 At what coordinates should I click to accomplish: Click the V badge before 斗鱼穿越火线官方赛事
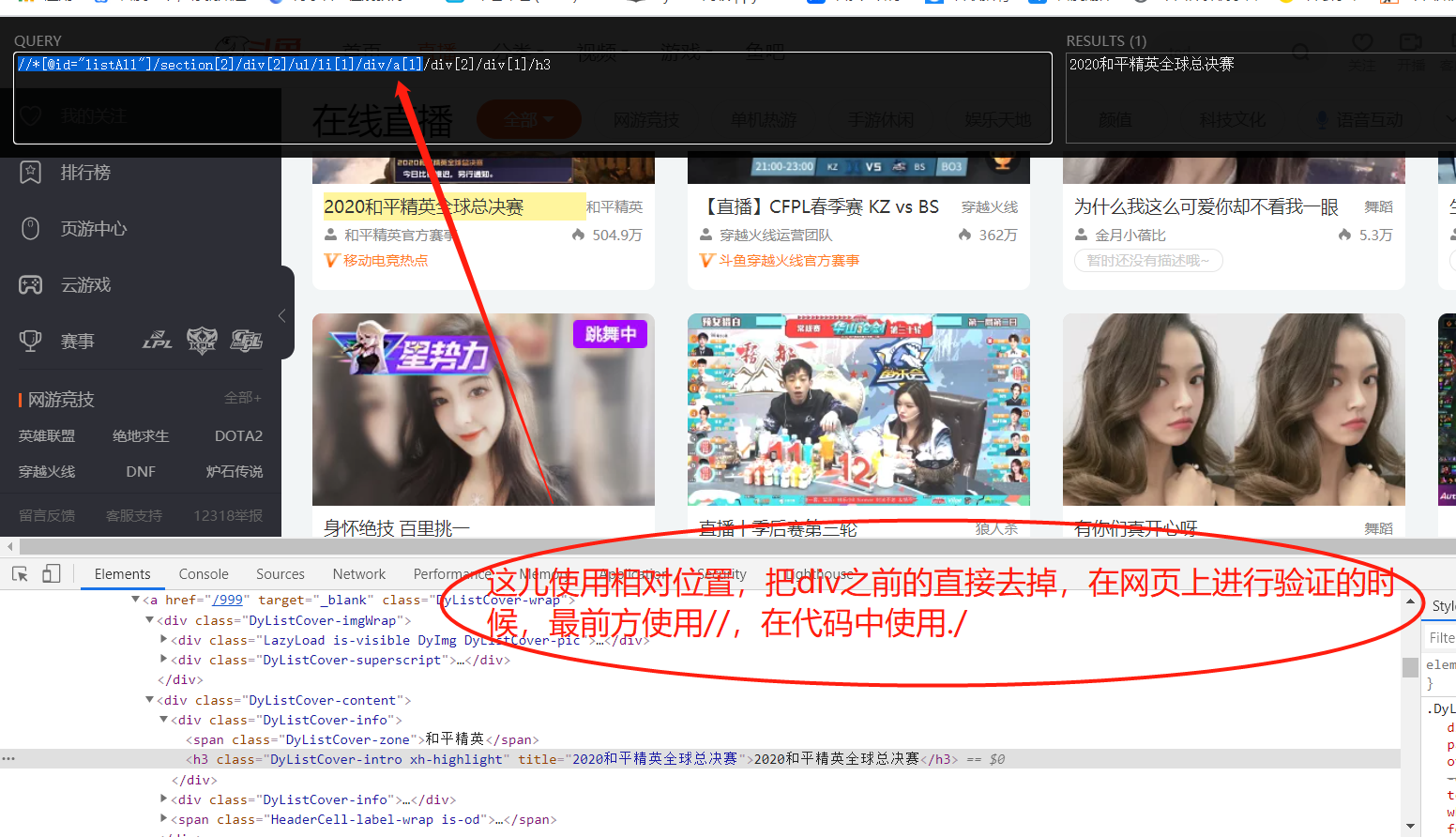tap(706, 261)
